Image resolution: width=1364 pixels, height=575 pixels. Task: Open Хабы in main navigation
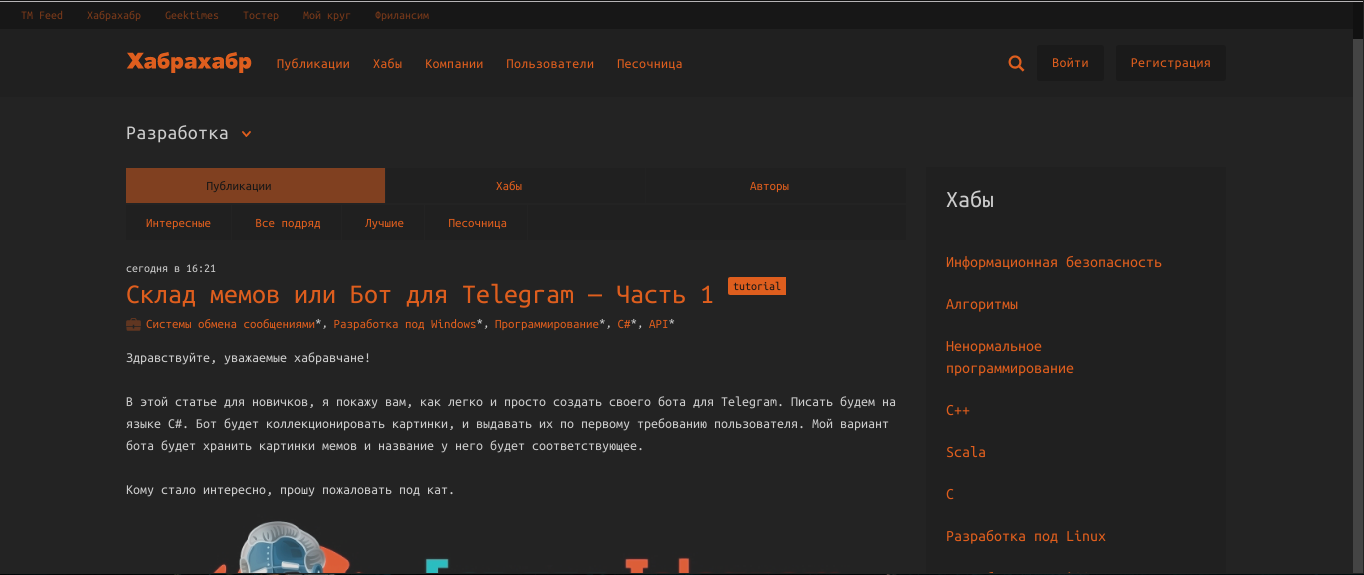point(387,64)
